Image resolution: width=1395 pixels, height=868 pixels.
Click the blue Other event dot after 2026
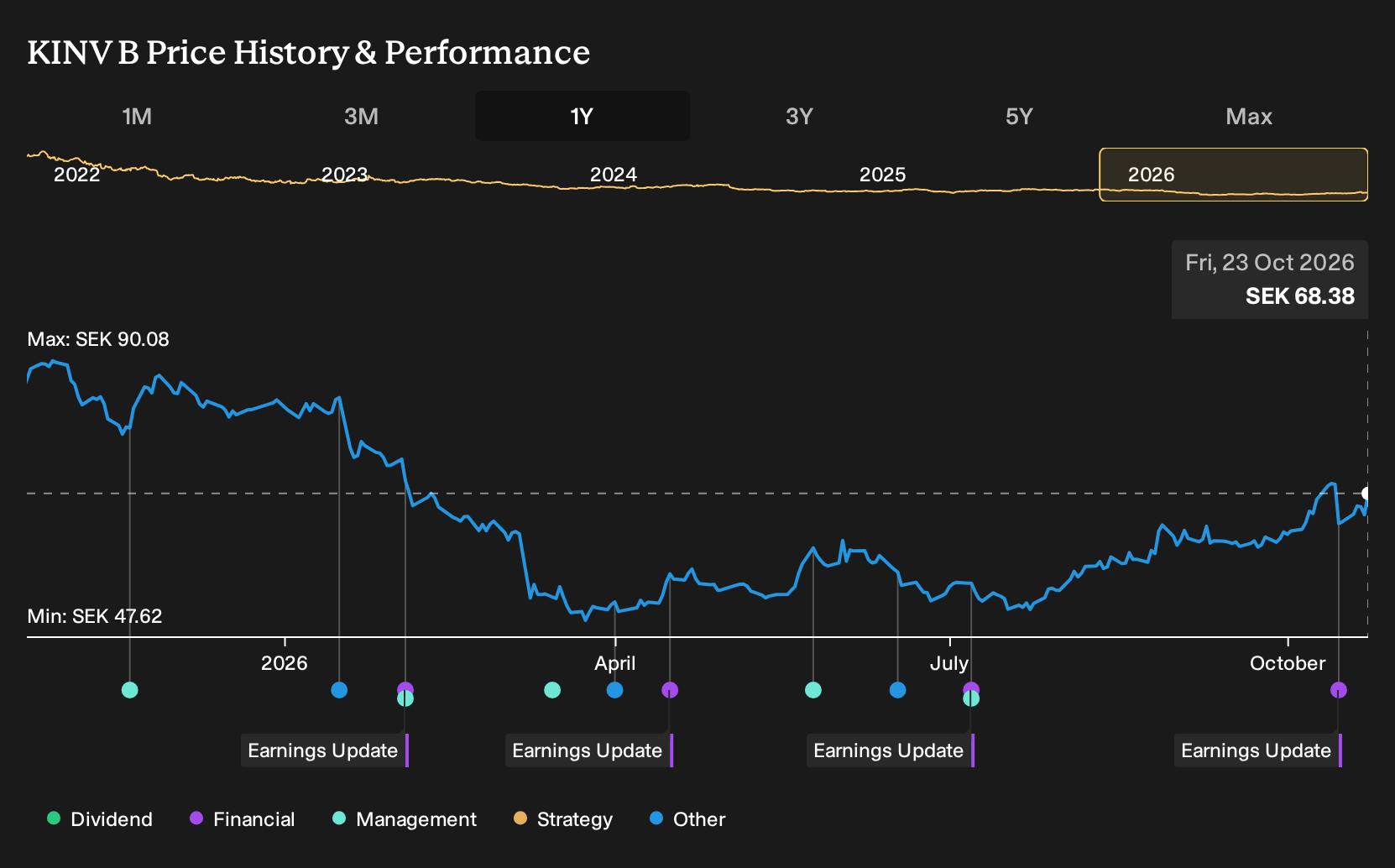pos(339,690)
